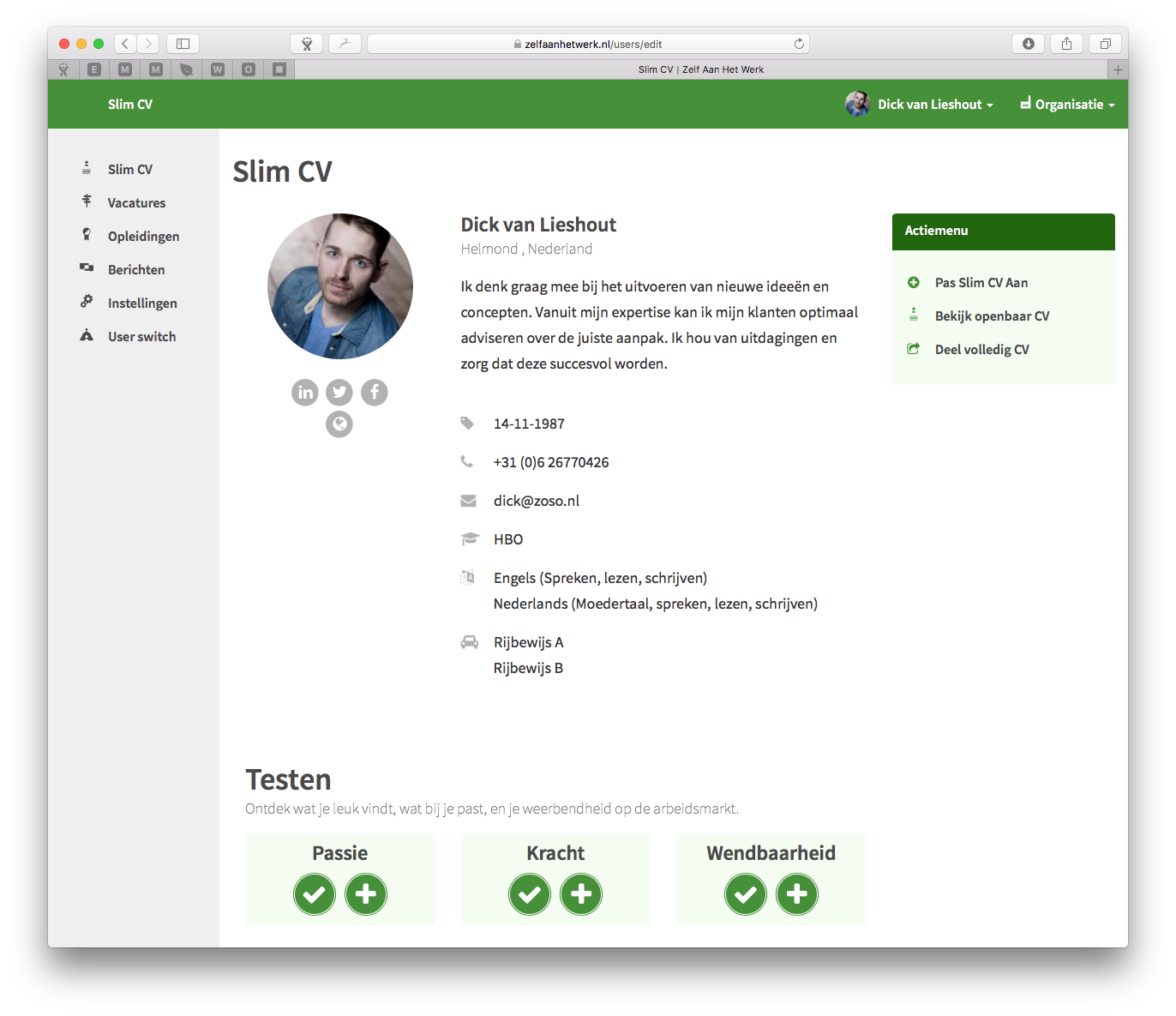Open Vacatures from the sidebar
1176x1016 pixels.
coord(136,203)
